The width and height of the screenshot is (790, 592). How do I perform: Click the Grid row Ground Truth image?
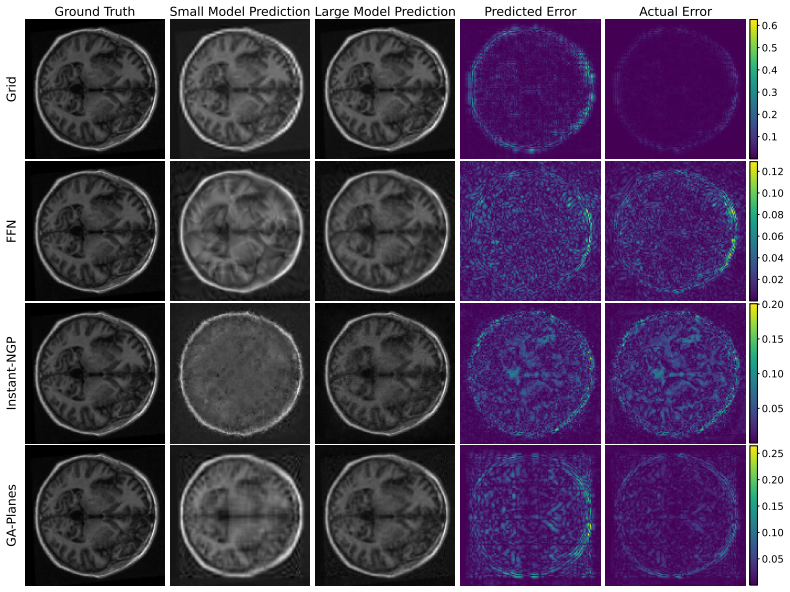point(95,89)
